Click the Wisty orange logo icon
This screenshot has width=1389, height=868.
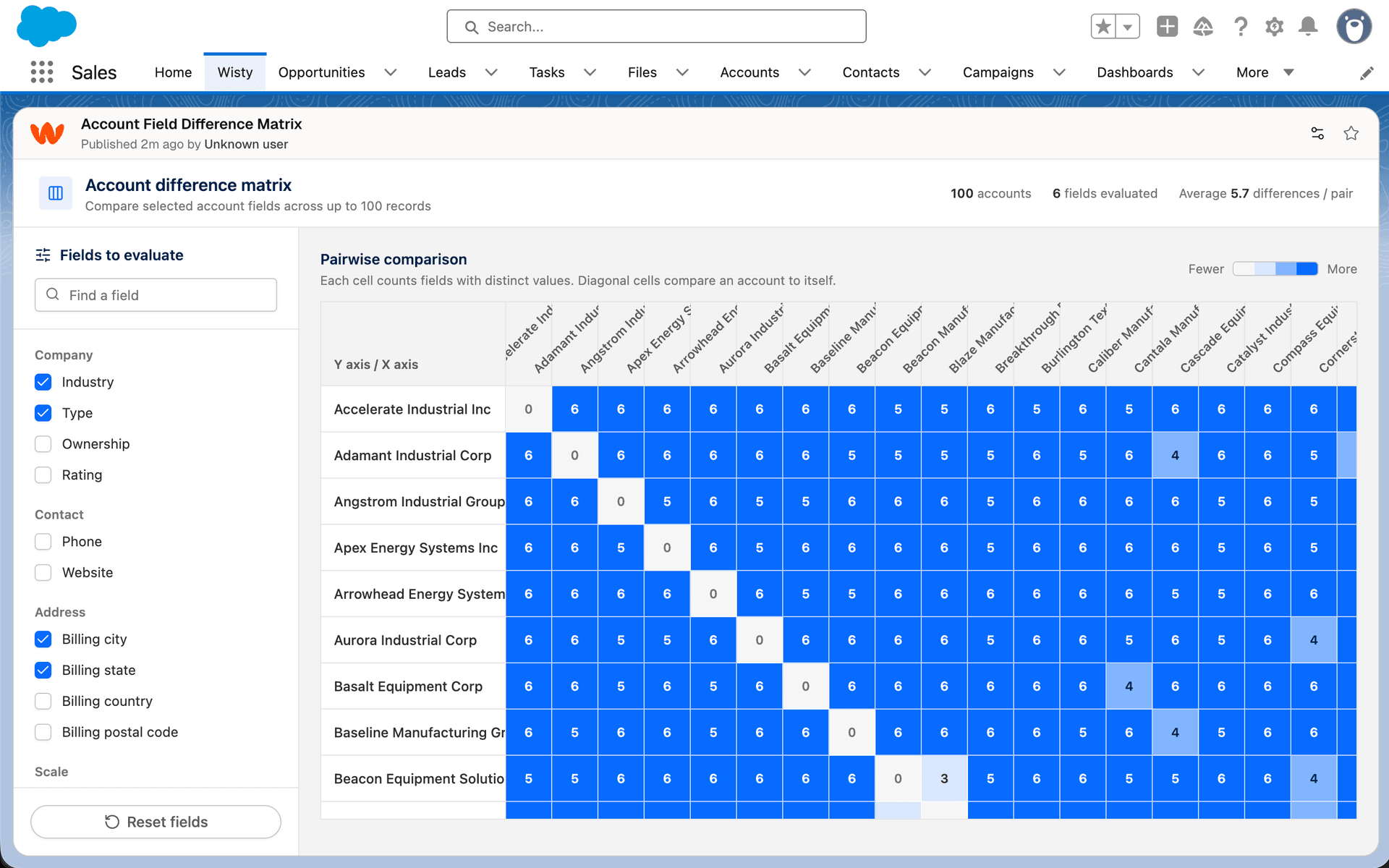coord(48,134)
